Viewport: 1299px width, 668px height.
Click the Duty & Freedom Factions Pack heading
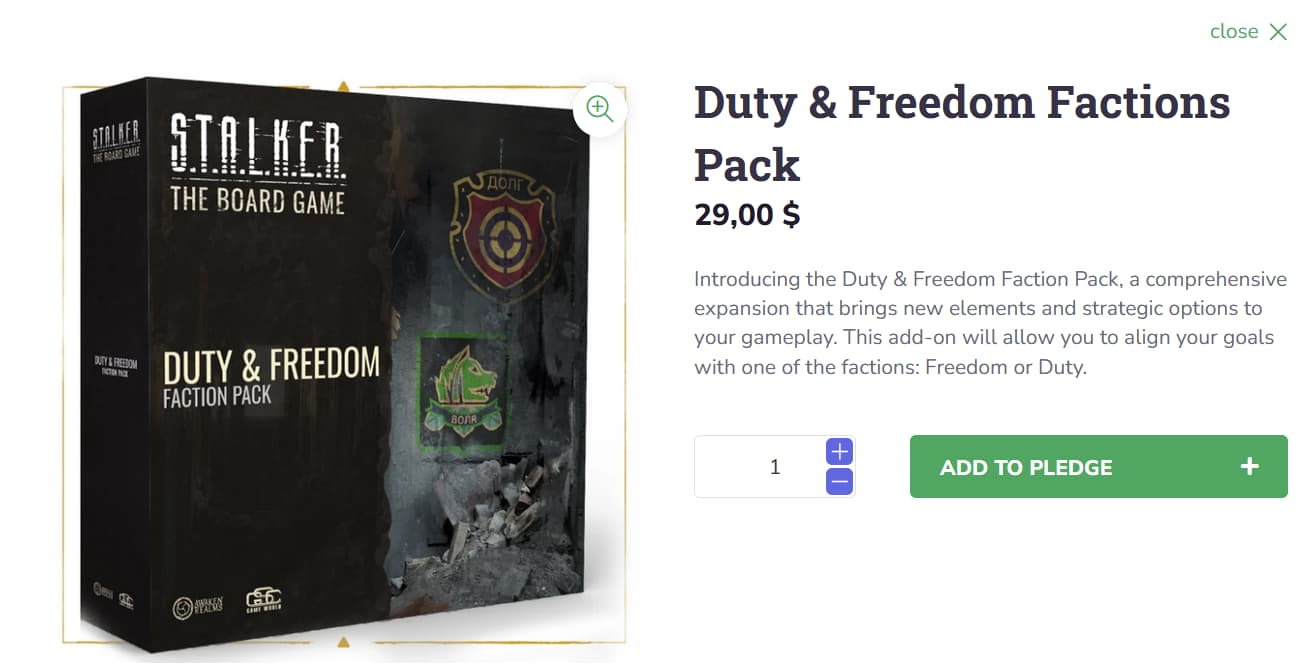click(962, 133)
